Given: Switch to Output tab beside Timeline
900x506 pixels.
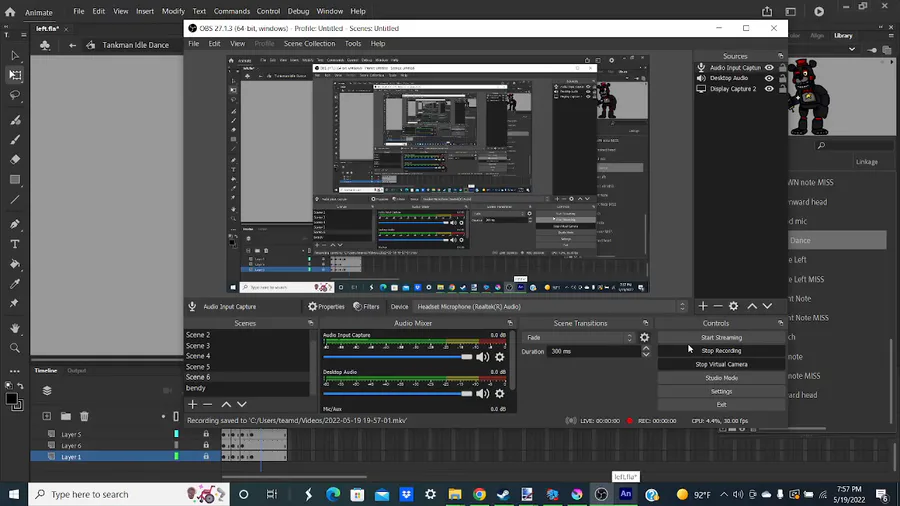Looking at the screenshot, I should tap(76, 371).
